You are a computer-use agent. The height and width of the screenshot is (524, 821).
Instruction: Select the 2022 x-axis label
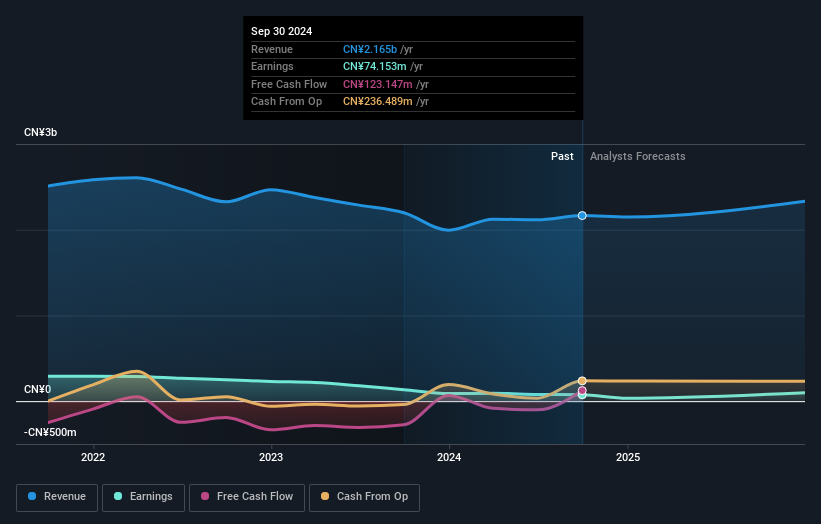[93, 457]
